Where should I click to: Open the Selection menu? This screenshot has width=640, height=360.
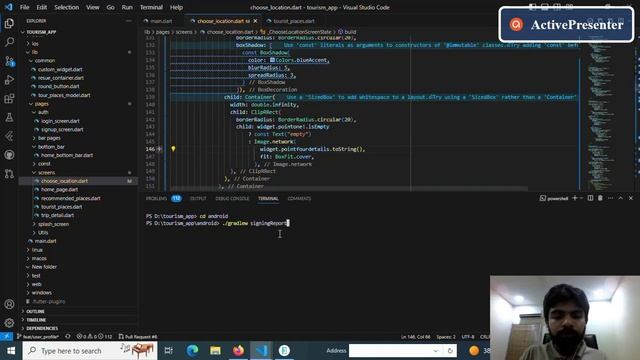point(67,7)
